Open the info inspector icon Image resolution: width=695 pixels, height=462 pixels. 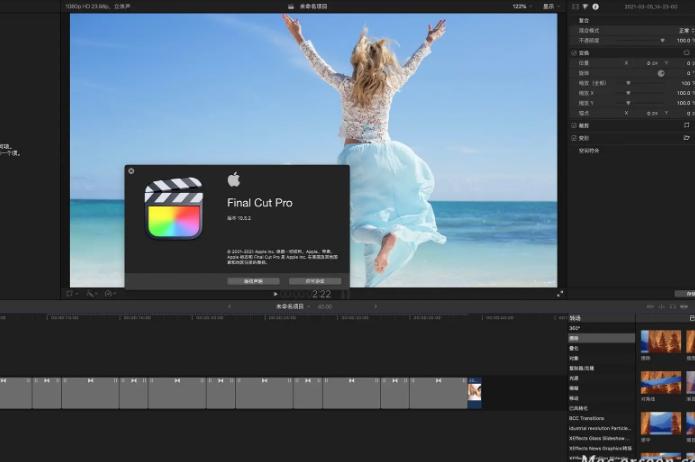(596, 6)
